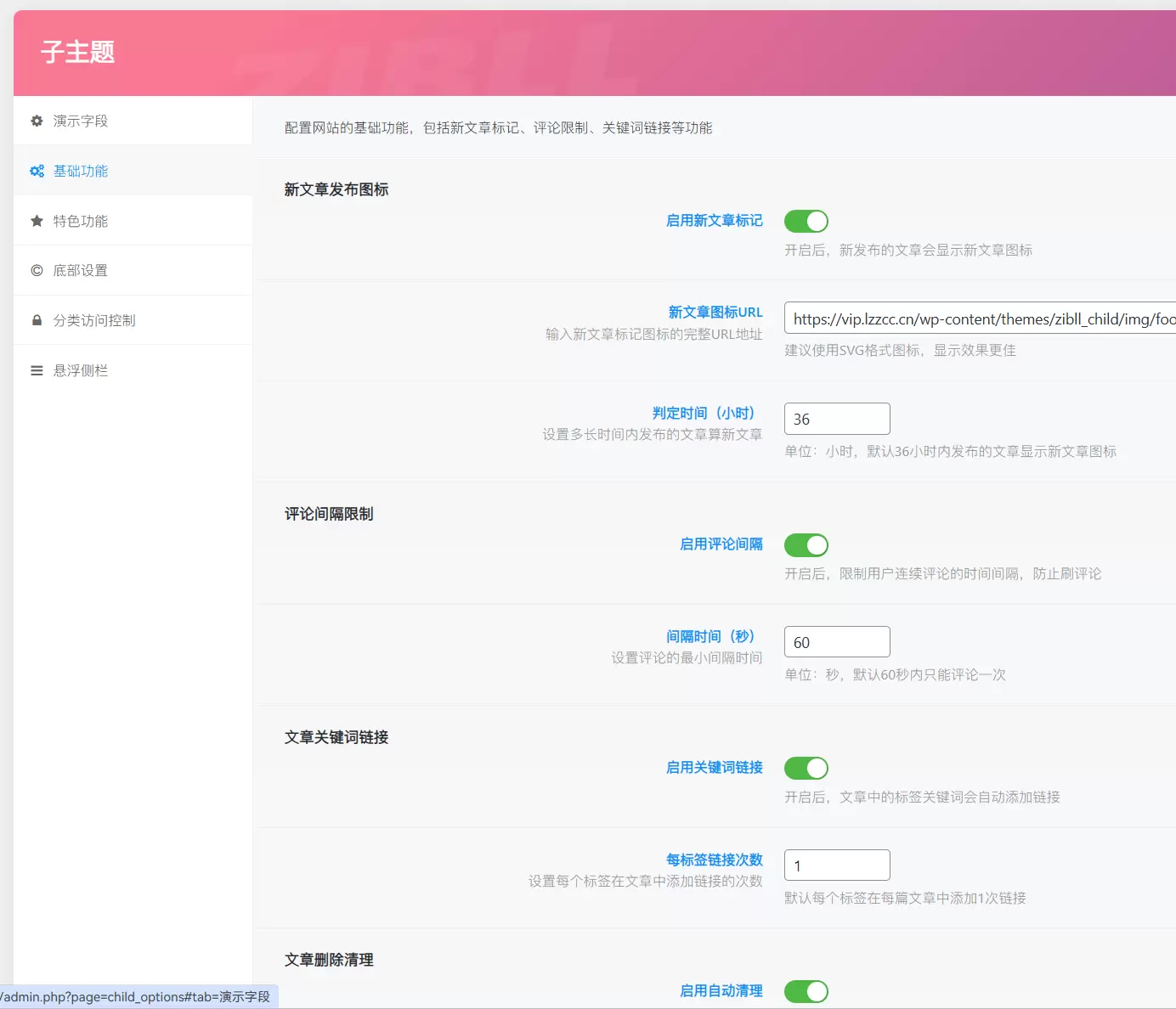Viewport: 1176px width, 1009px height.
Task: Toggle the 启用关键词链接 switch
Action: click(806, 768)
